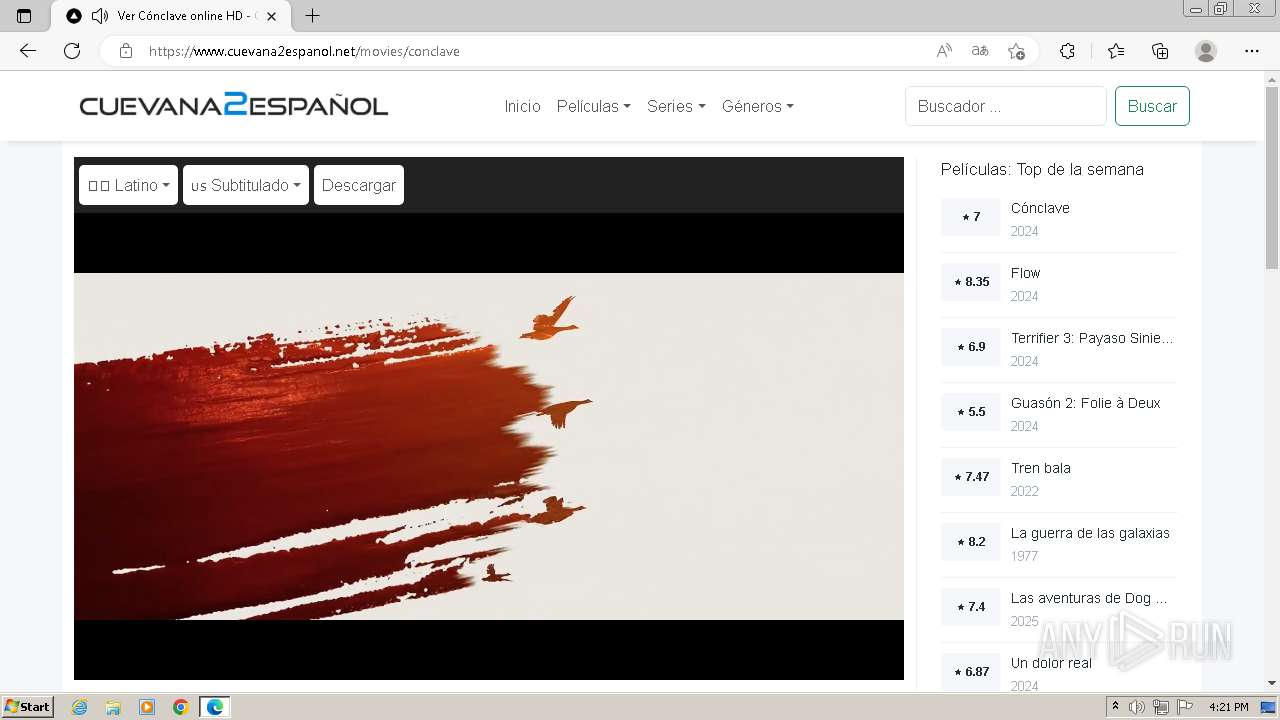Open the tab actions menu icon
This screenshot has width=1280, height=720.
(24, 16)
